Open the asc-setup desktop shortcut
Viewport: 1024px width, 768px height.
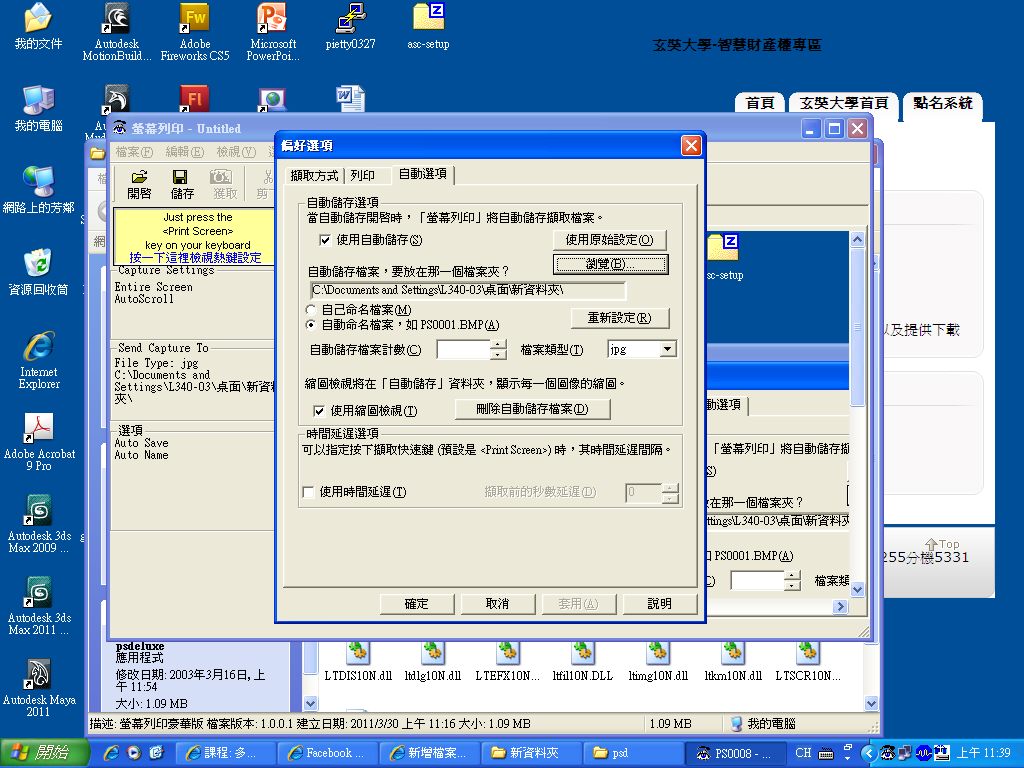click(428, 20)
